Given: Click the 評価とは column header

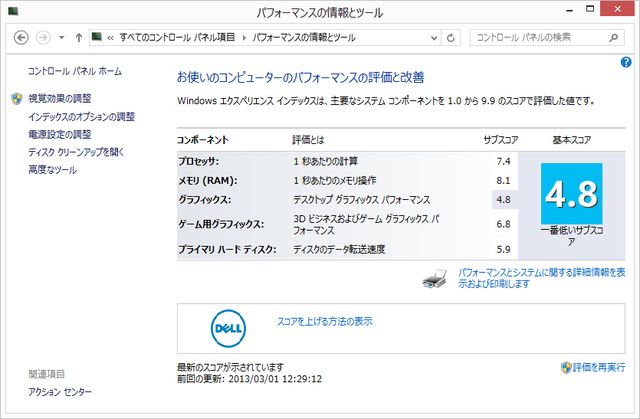Looking at the screenshot, I should pos(308,140).
